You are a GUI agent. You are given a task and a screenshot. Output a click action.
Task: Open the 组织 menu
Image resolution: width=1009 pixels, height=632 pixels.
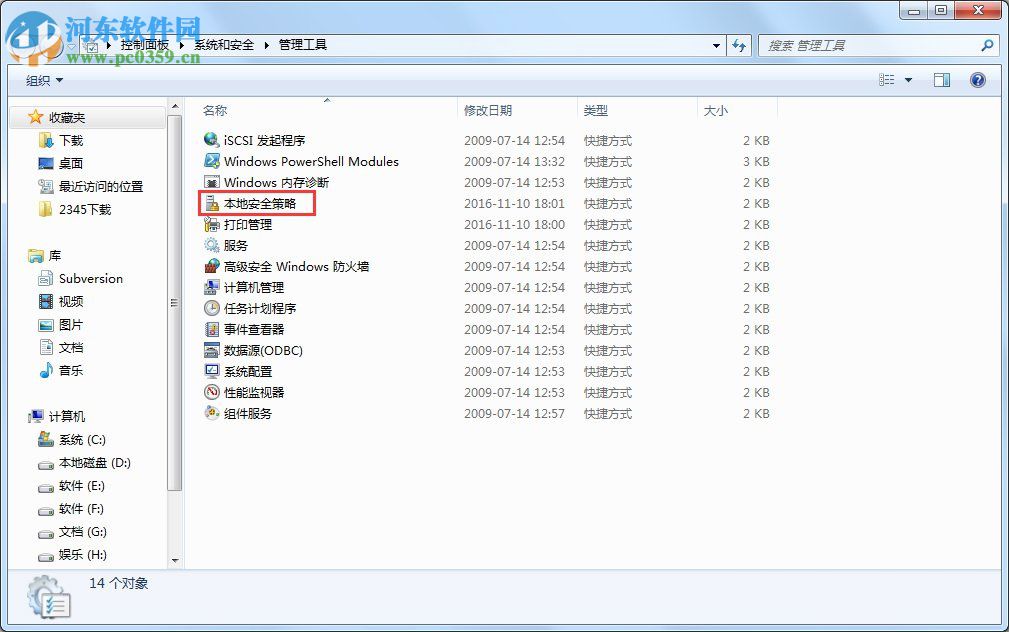point(42,80)
